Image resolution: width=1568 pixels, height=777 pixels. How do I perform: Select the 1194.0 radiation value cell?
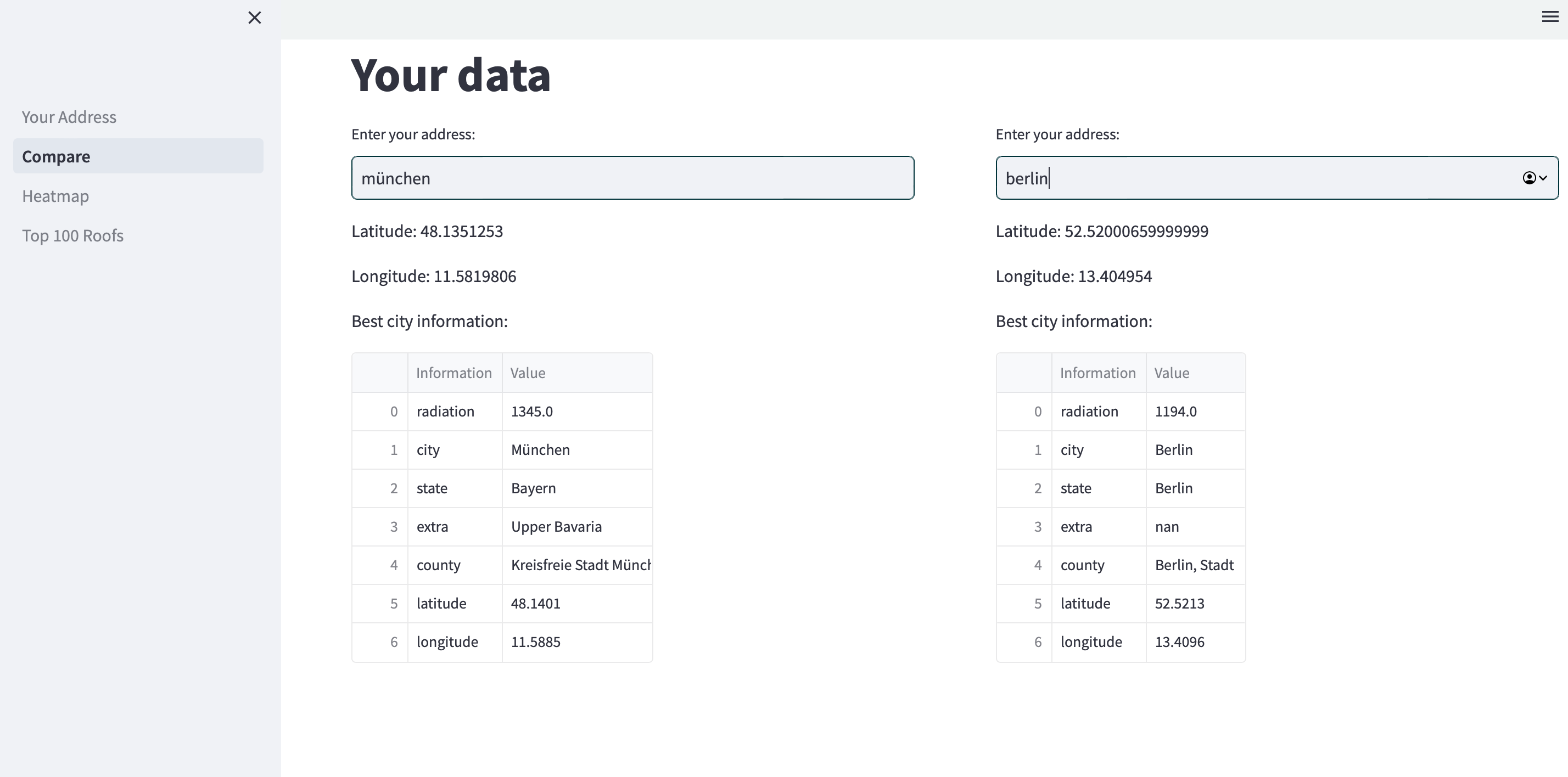1195,412
